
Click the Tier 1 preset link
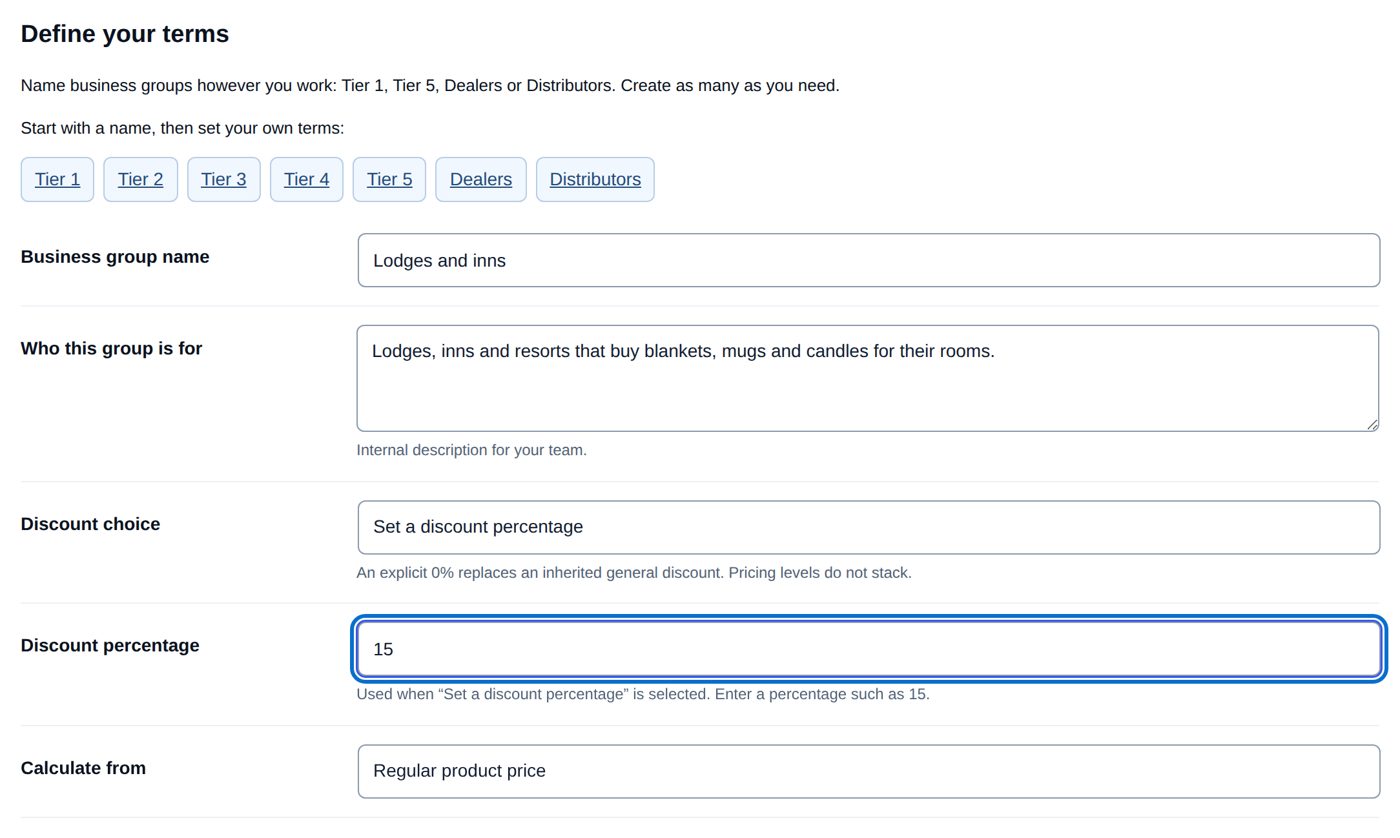tap(57, 179)
